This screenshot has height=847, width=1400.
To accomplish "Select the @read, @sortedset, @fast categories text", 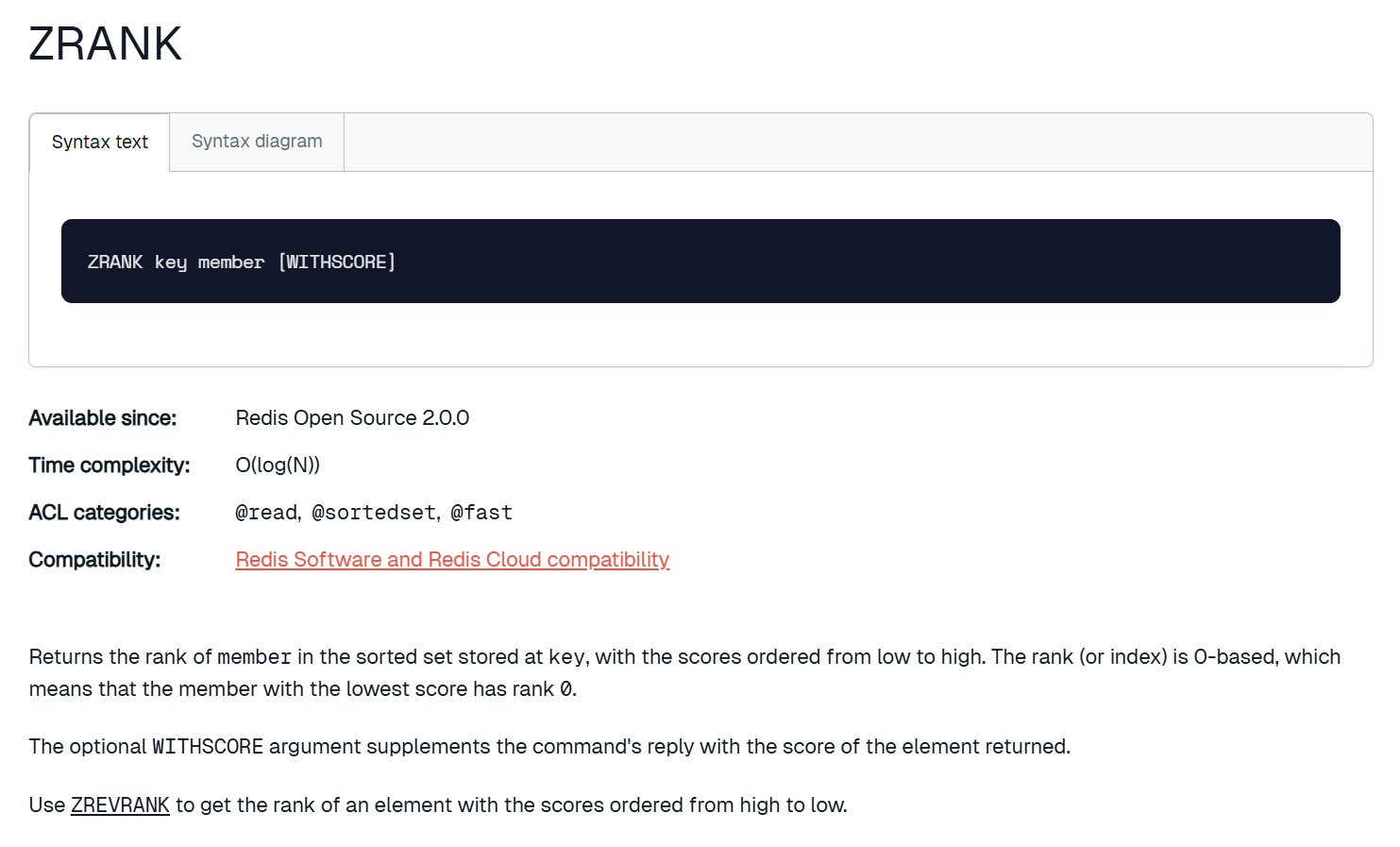I will pos(374,512).
